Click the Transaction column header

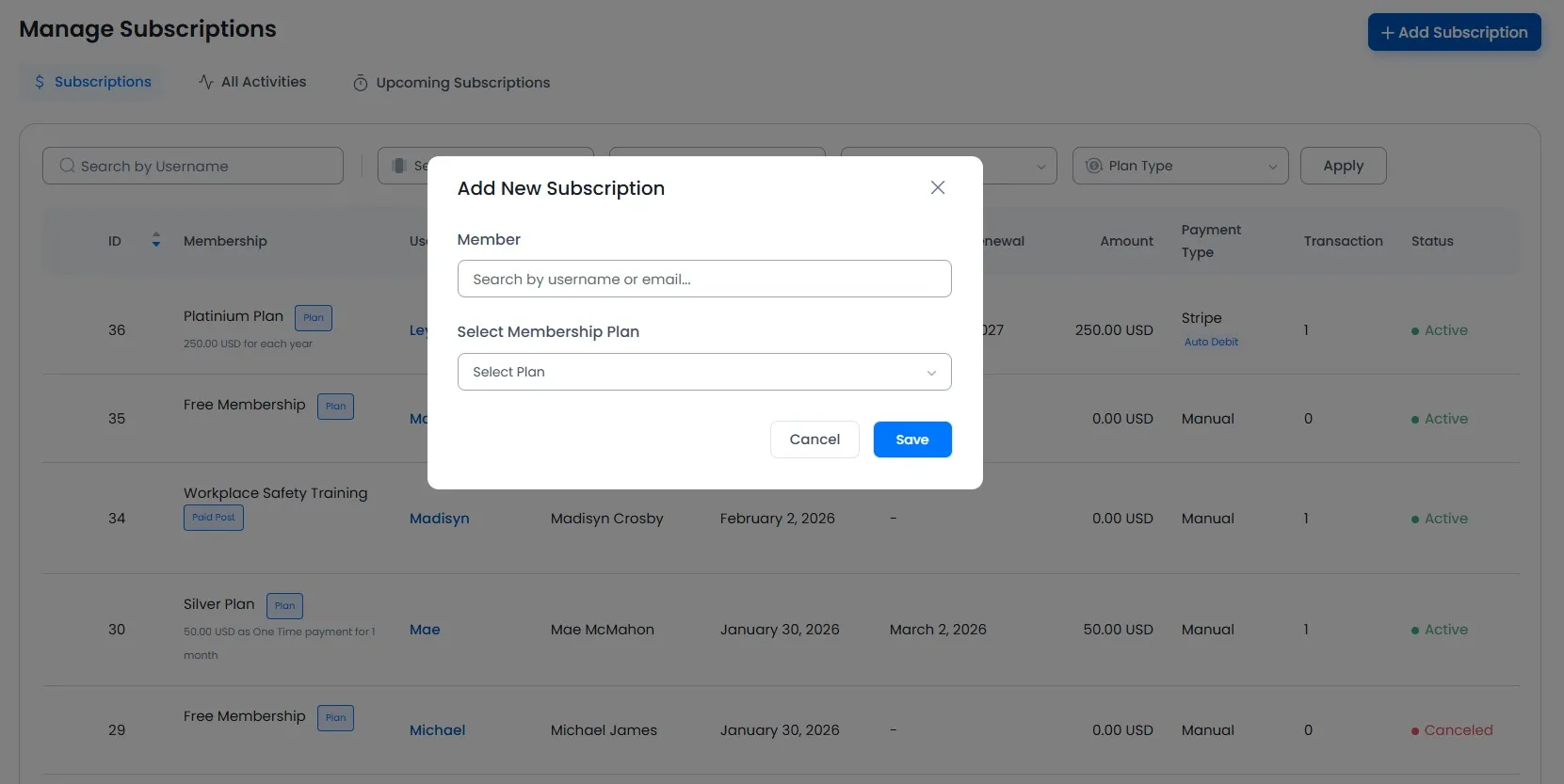pos(1343,241)
